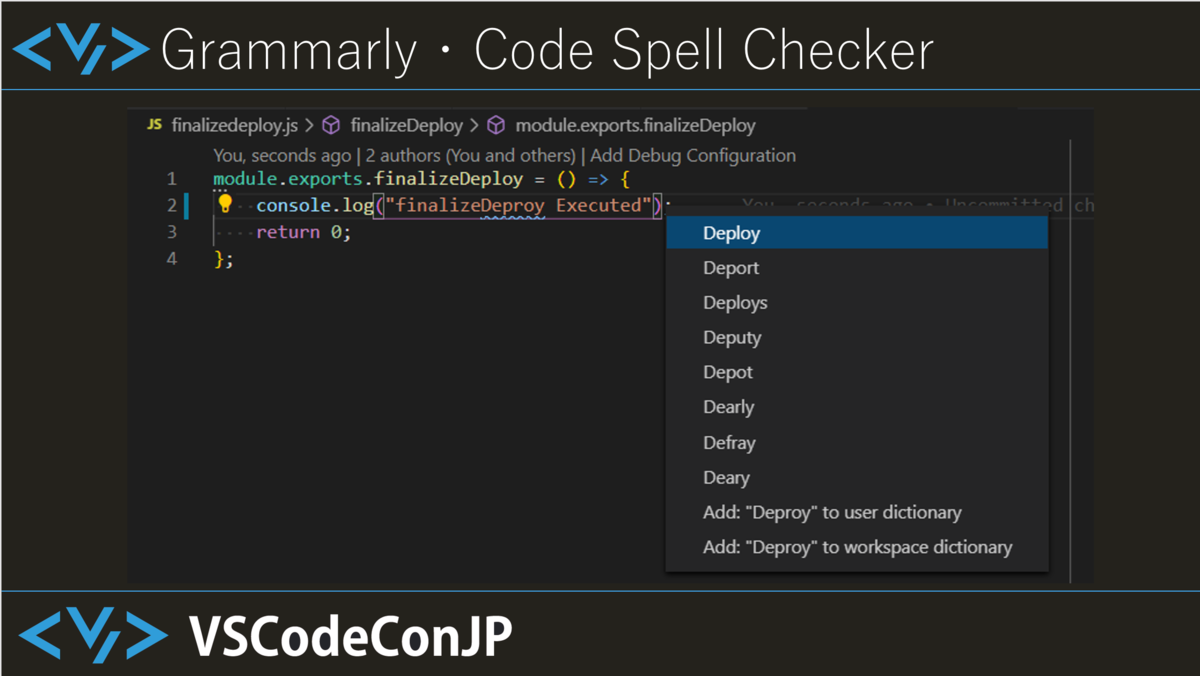Click finalizeDeploy cube symbol icon in breadcrumb

pos(331,125)
